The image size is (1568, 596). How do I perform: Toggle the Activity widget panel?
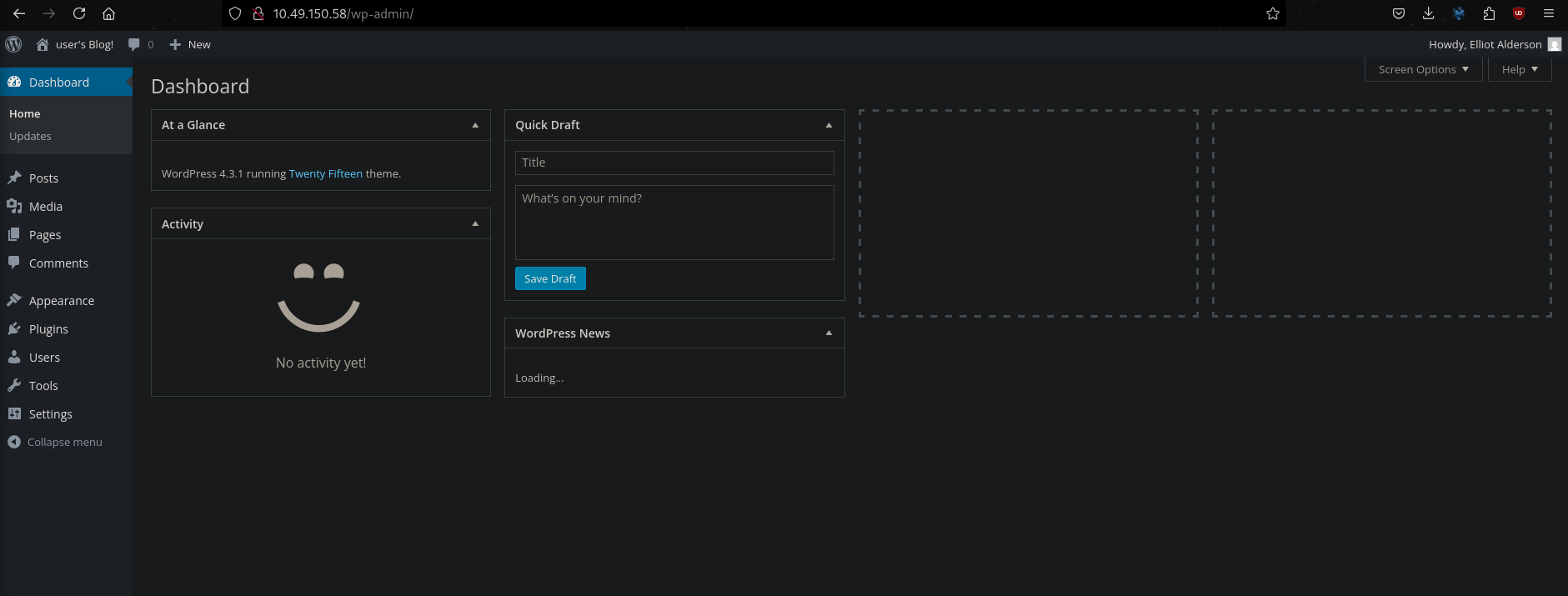tap(475, 224)
